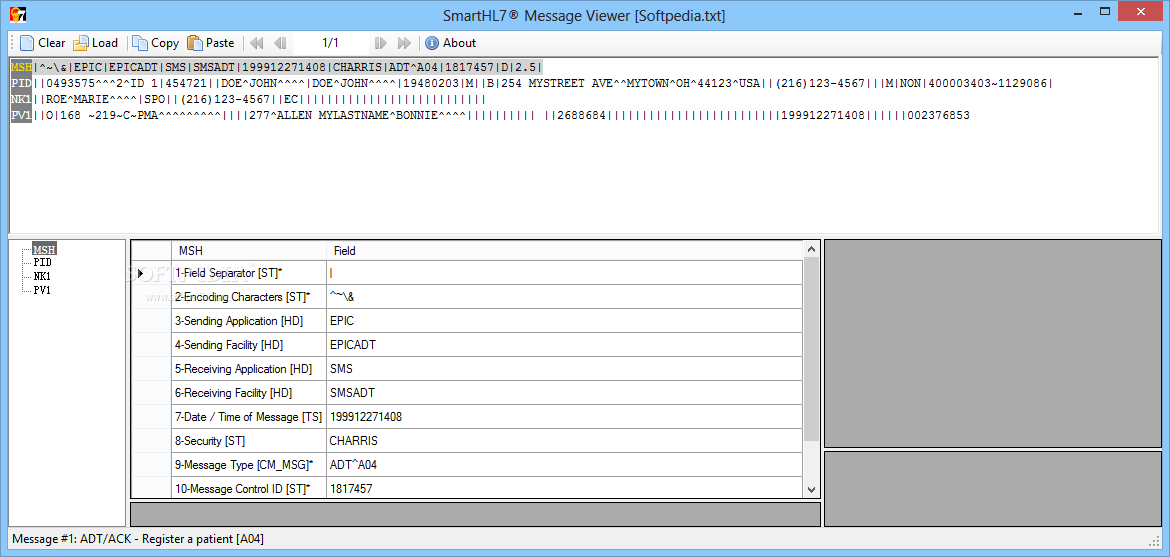Select the 6-Receiving Facility row
This screenshot has height=557, width=1170.
(x=467, y=393)
